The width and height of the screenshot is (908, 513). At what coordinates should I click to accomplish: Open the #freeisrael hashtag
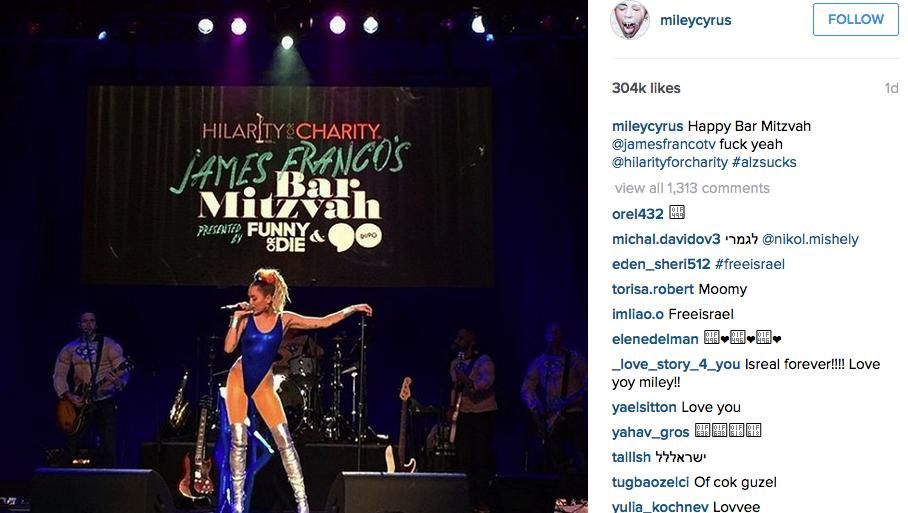750,264
